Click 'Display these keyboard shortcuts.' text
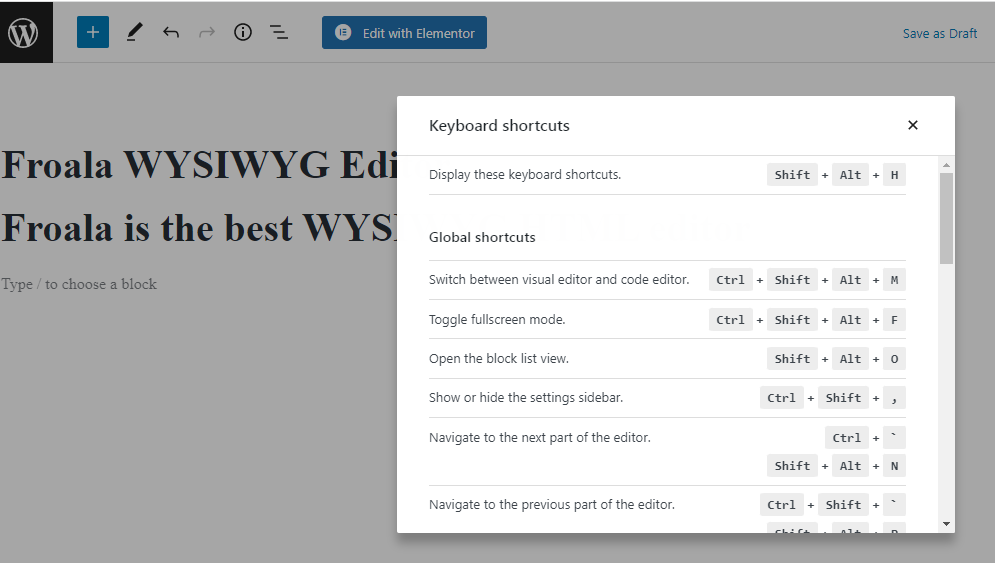 (525, 175)
